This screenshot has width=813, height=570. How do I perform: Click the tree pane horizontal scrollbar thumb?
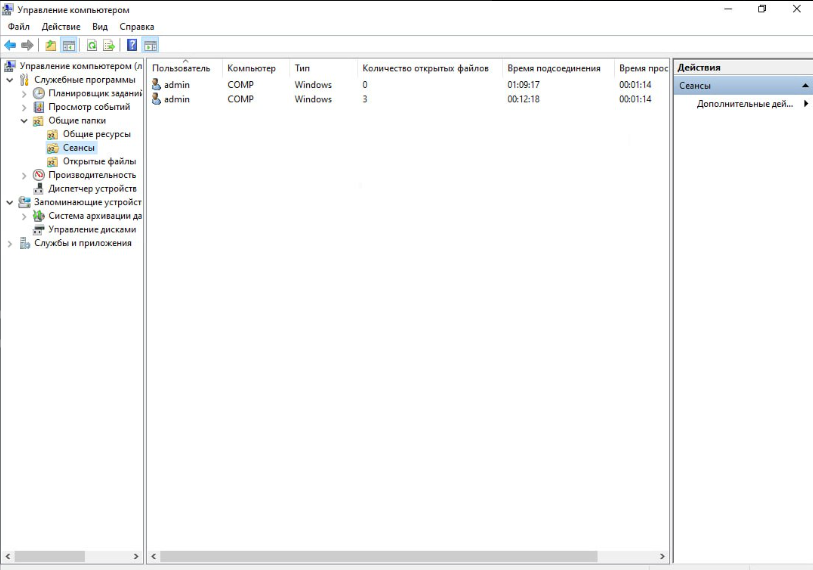[50, 557]
